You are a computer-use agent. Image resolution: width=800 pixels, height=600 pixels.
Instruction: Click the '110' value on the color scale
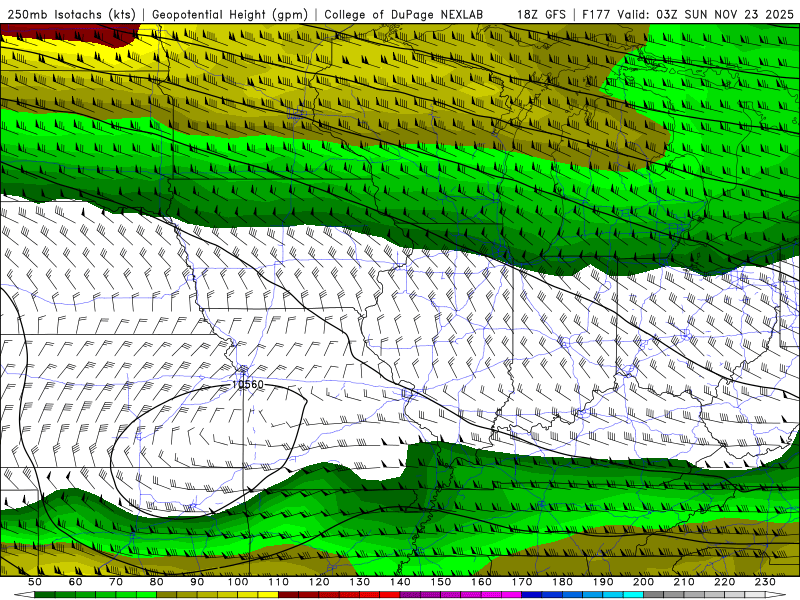coord(279,582)
